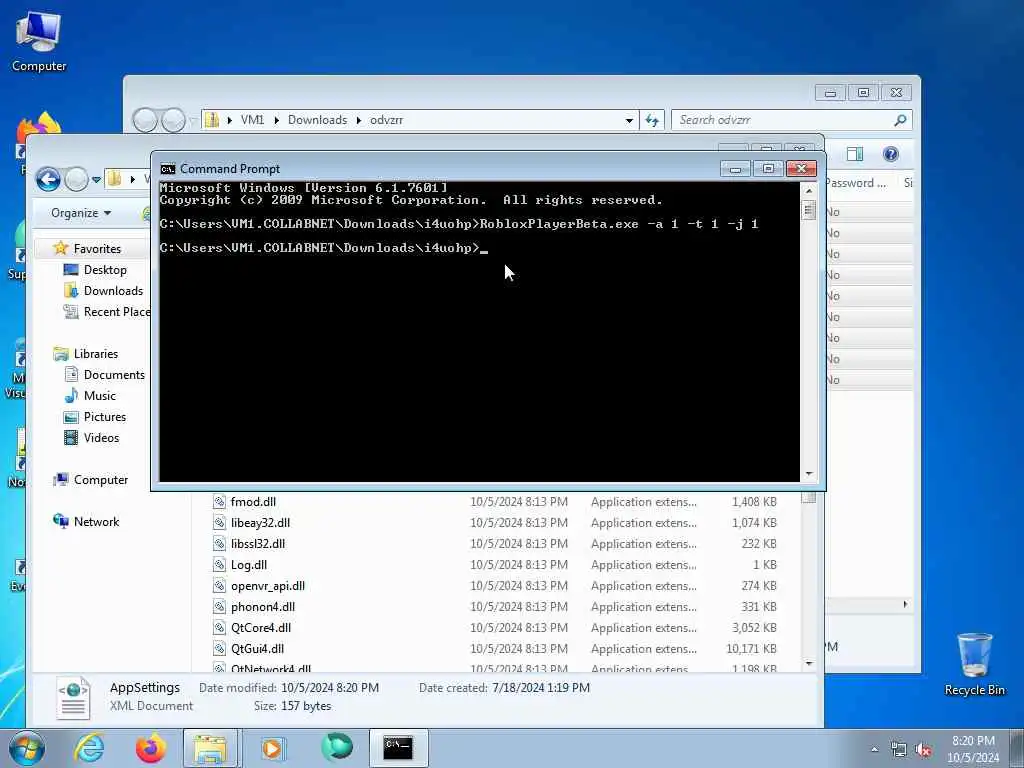This screenshot has height=768, width=1024.
Task: Select Computer in navigation pane
Action: (x=101, y=479)
